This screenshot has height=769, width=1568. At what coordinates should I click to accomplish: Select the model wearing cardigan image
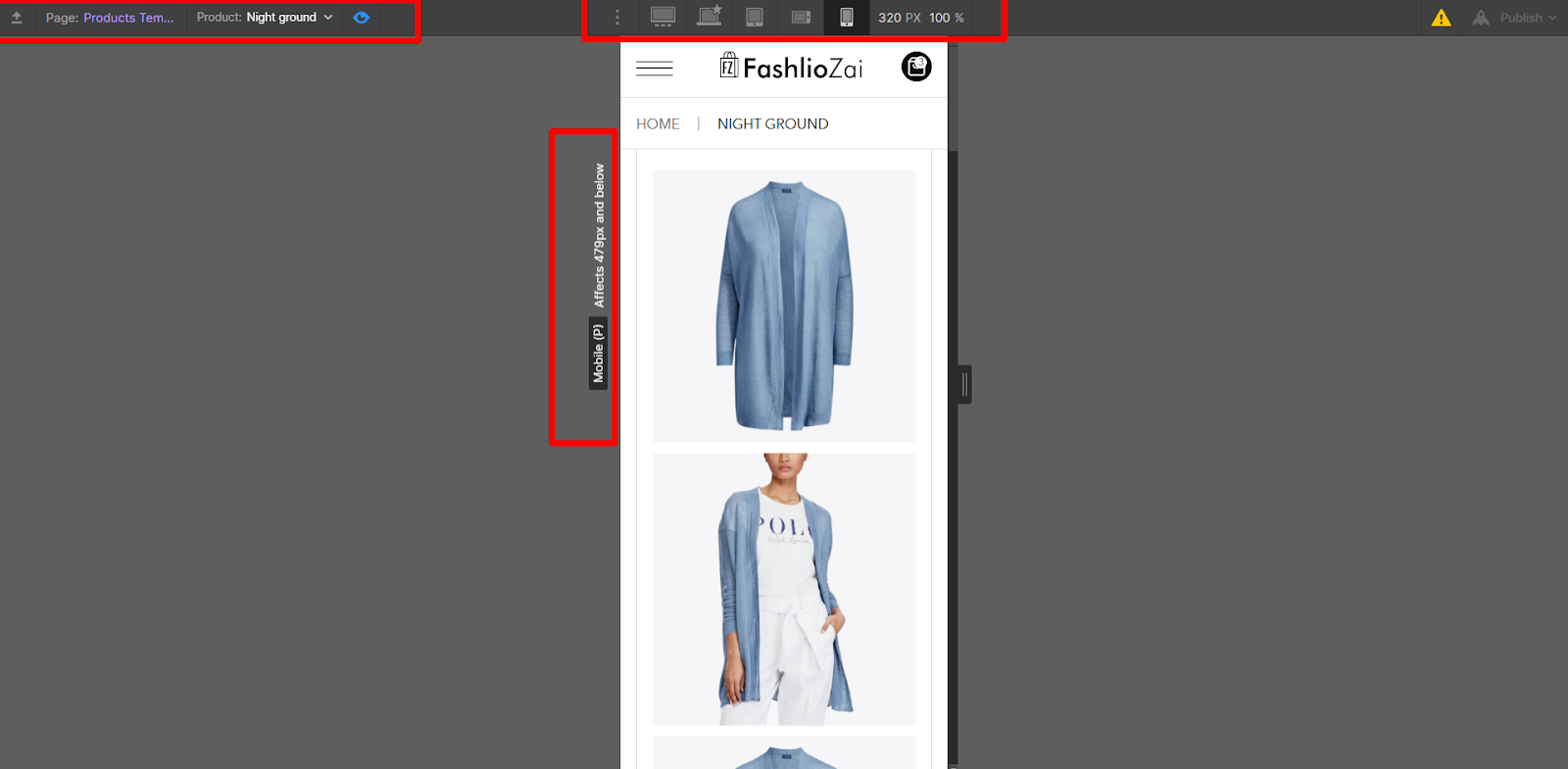click(x=784, y=589)
